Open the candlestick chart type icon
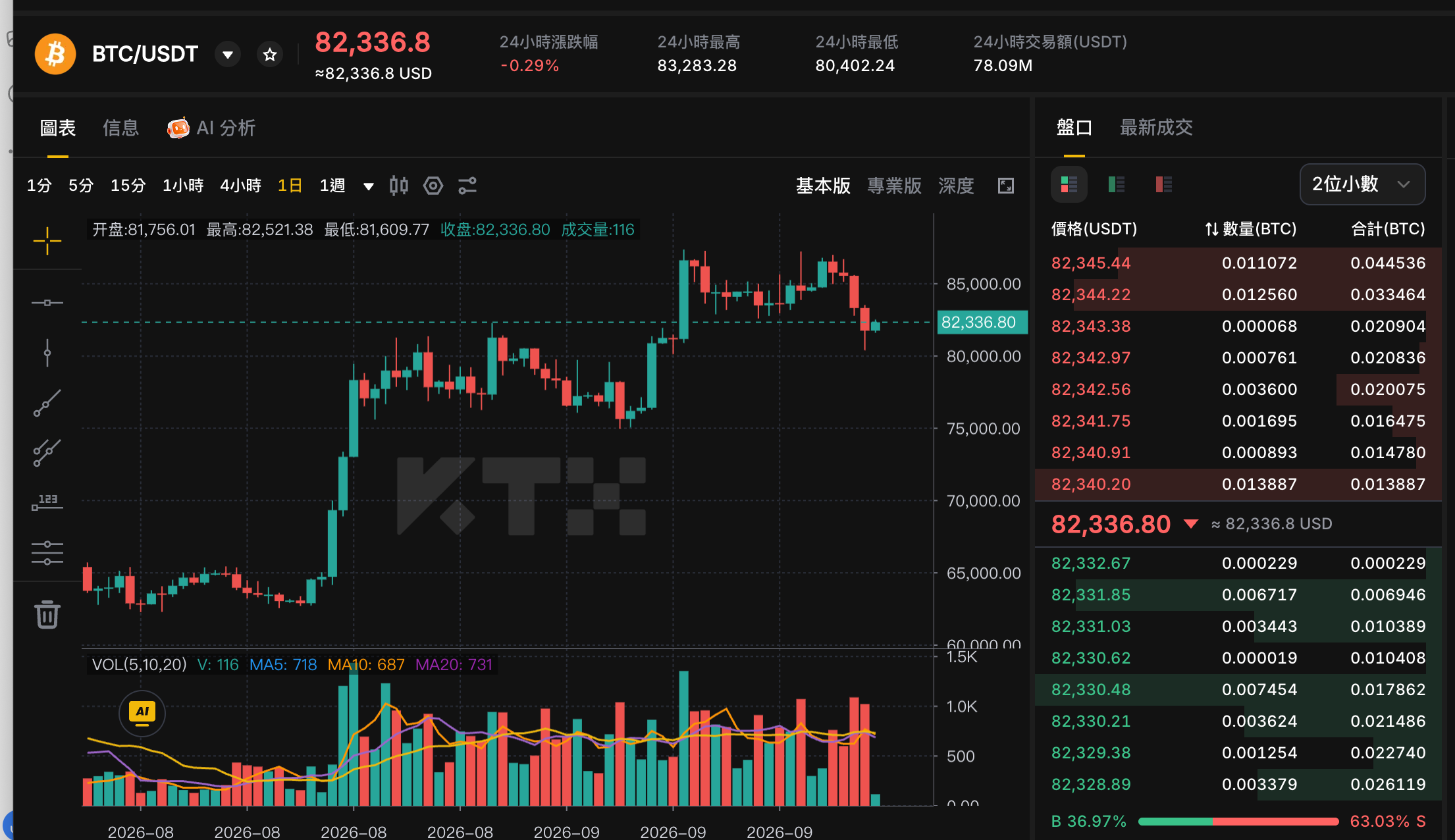Screen dimensions: 1455x840 click(398, 186)
